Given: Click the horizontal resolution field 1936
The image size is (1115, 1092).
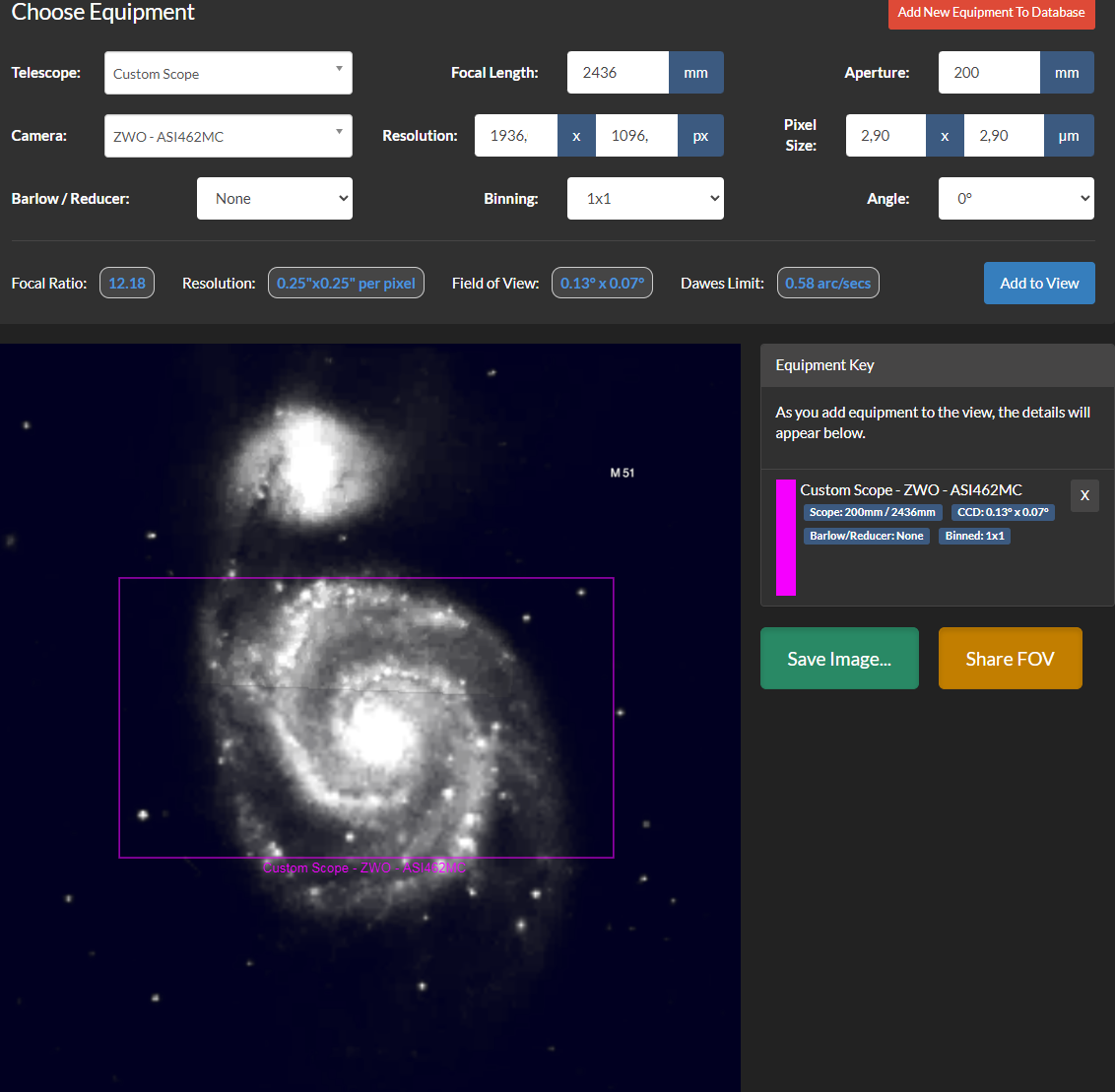Looking at the screenshot, I should [x=516, y=136].
